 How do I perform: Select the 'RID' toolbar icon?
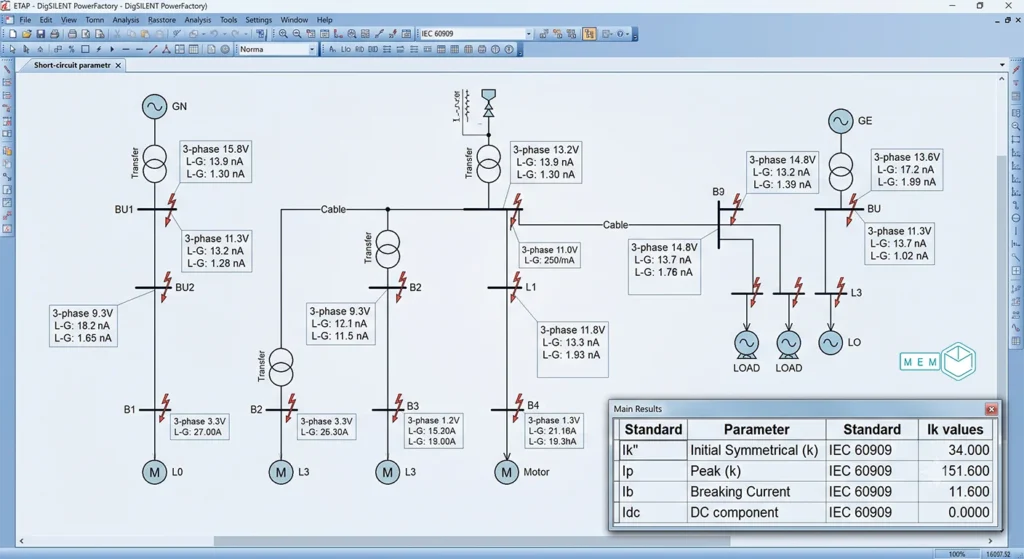click(x=359, y=50)
